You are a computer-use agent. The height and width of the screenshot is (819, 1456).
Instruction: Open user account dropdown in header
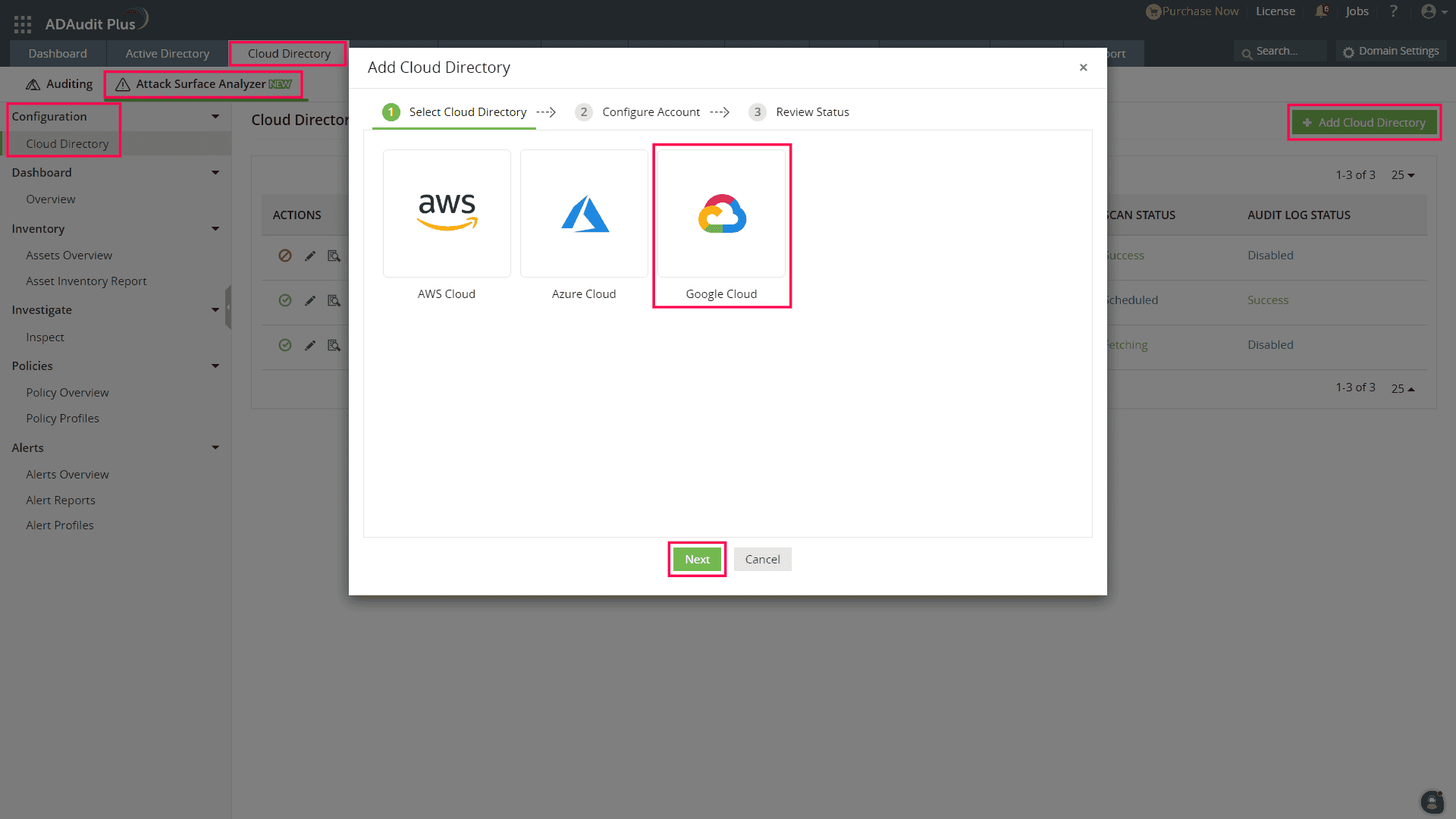click(x=1434, y=11)
